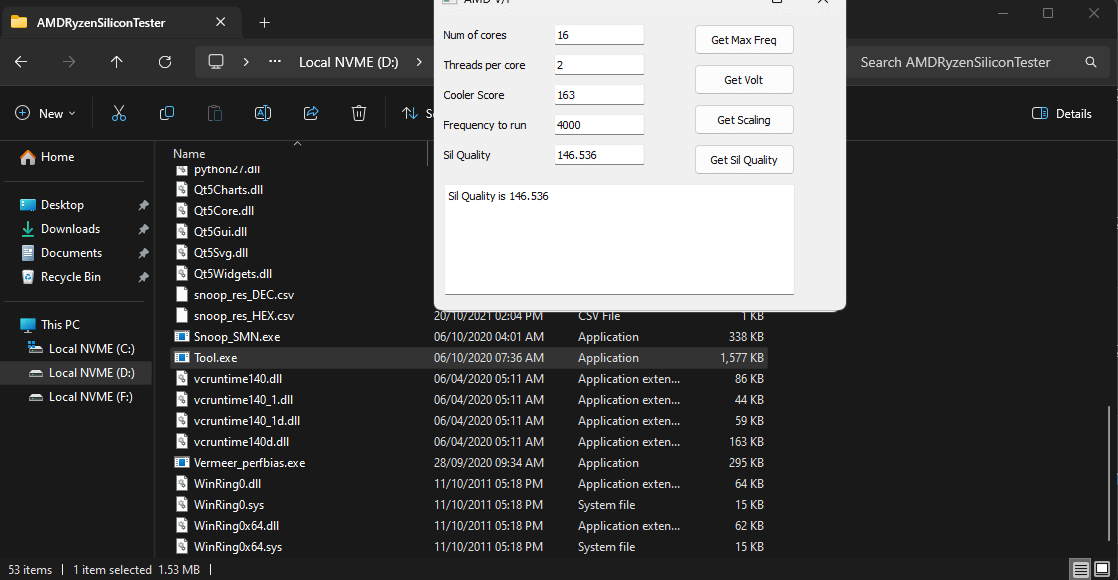1118x580 pixels.
Task: Click the Sort arrows icon in Explorer toolbar
Action: (x=410, y=113)
